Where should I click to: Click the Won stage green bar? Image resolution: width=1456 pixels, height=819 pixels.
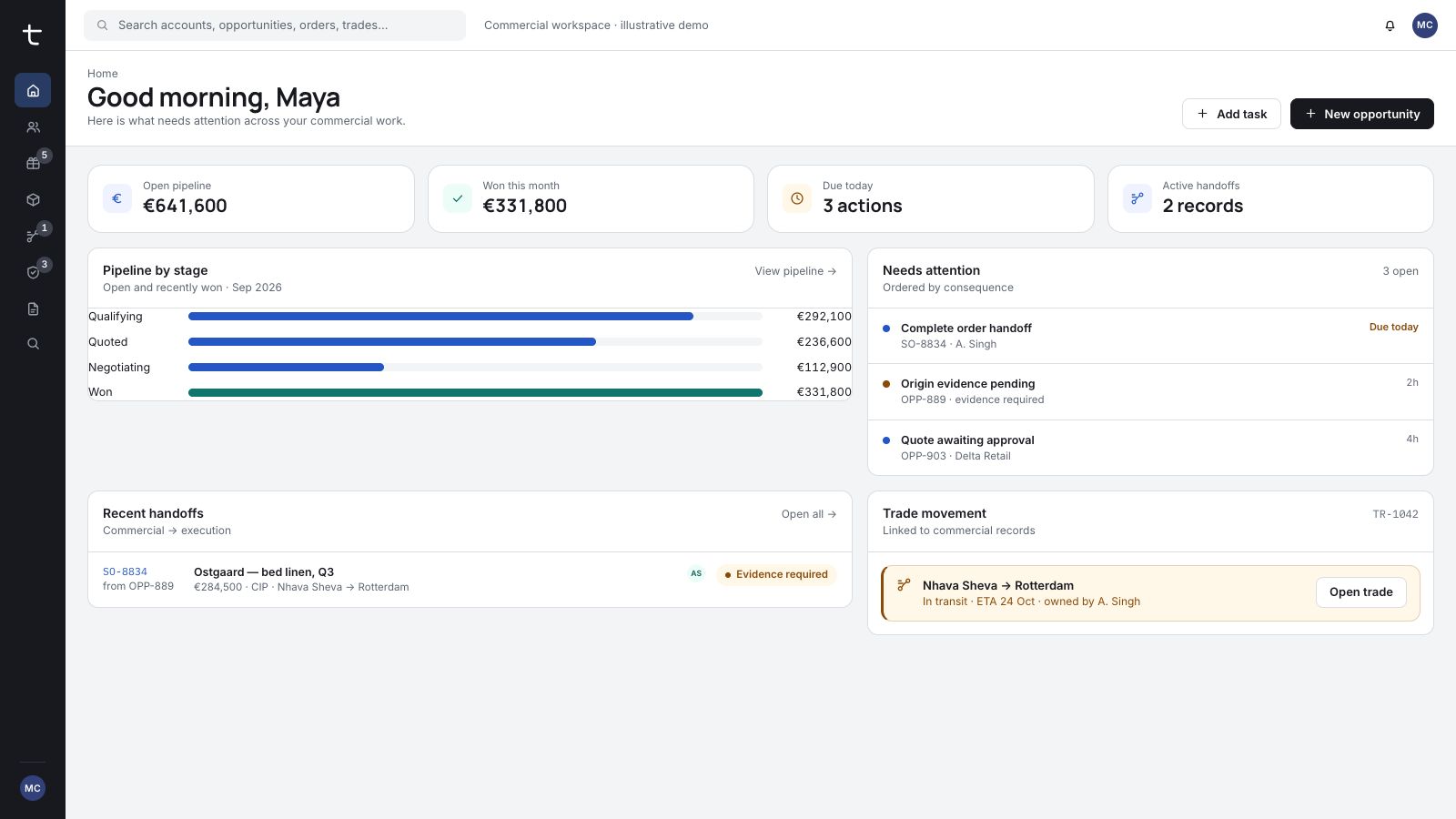[475, 393]
